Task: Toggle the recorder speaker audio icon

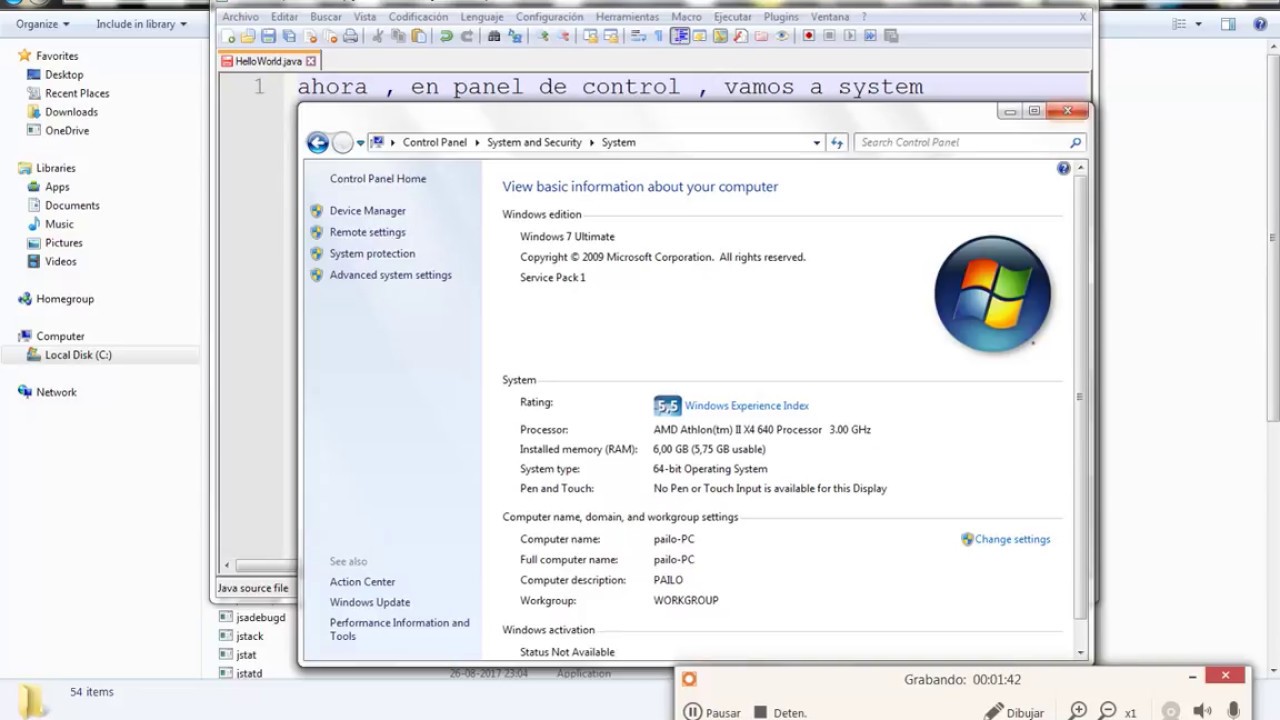Action: click(1202, 711)
